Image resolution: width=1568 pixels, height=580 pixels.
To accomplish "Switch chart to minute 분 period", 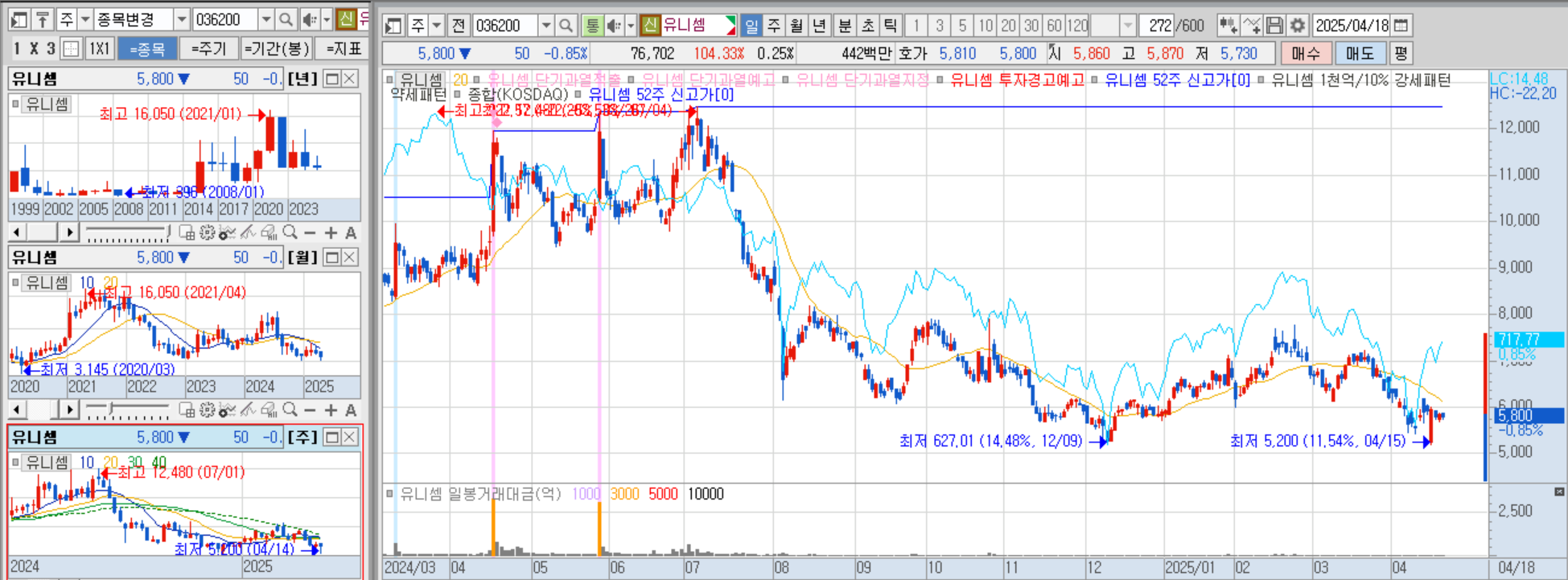I will [845, 26].
